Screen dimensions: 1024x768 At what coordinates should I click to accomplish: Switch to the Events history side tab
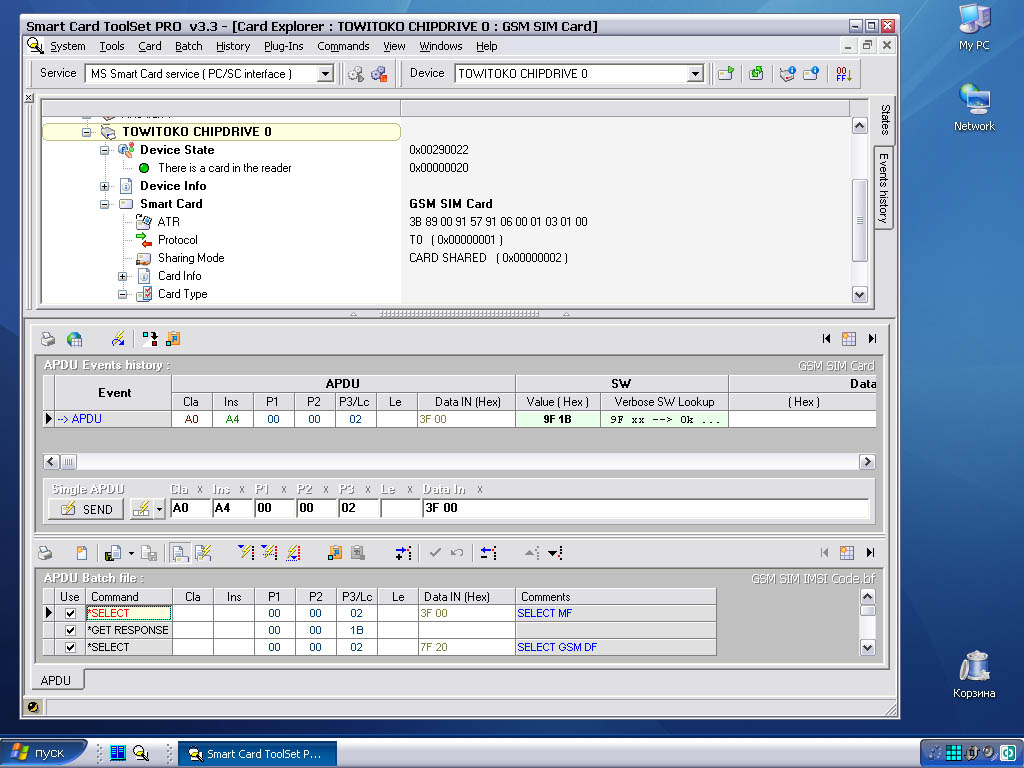[884, 187]
